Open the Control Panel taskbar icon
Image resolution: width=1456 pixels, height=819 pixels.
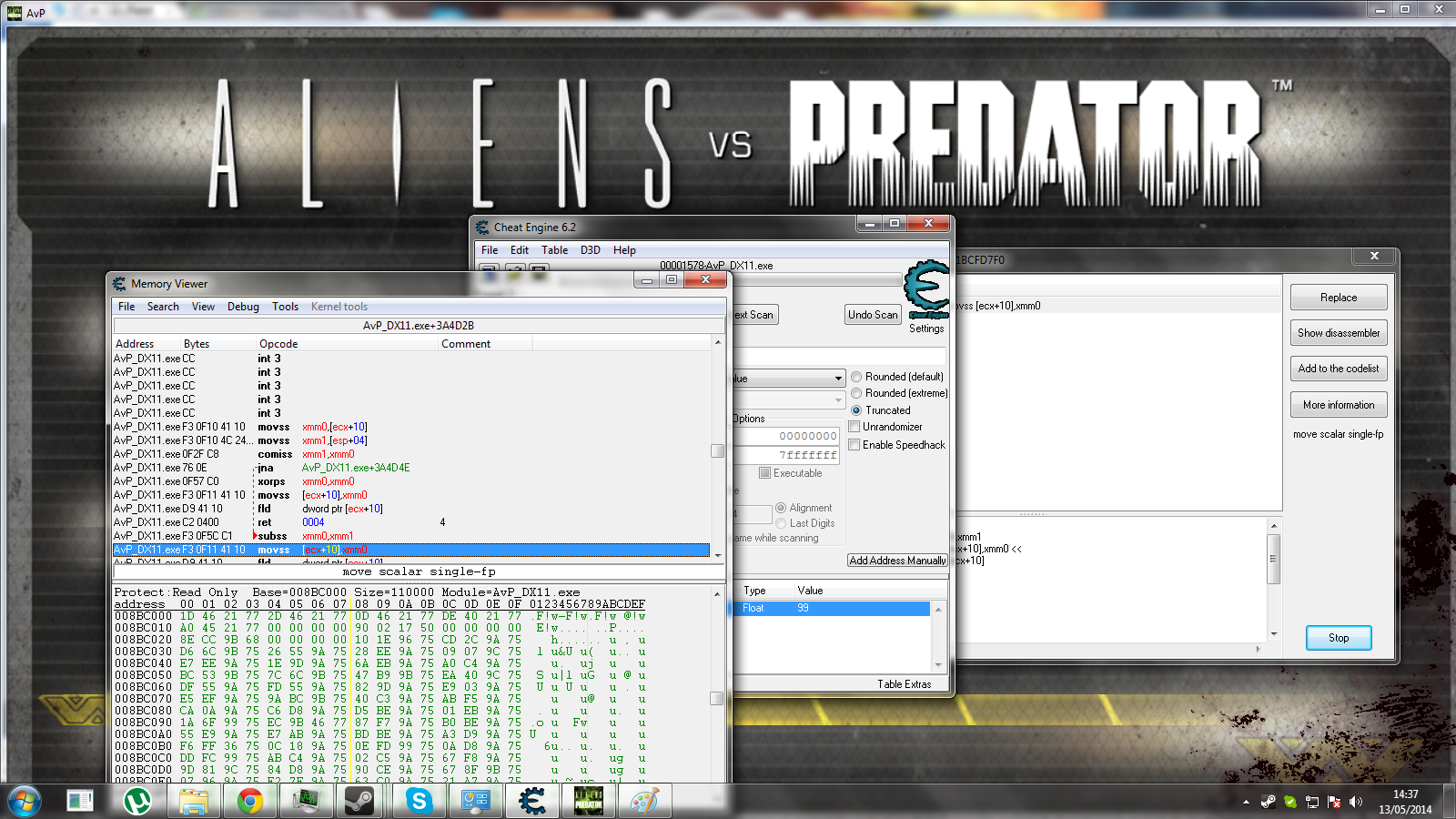[x=475, y=801]
